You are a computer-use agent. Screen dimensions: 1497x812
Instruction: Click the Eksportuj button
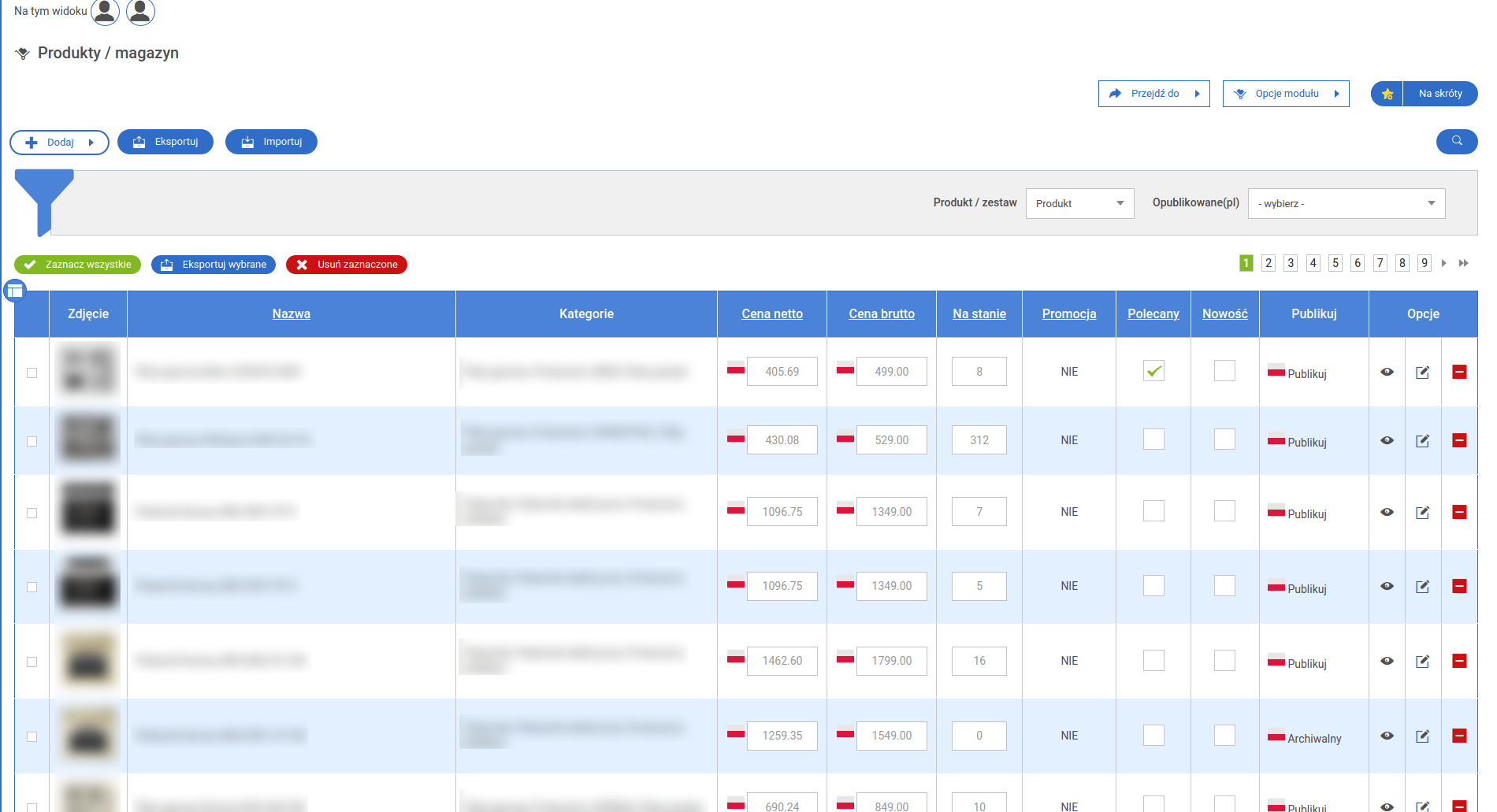click(165, 142)
